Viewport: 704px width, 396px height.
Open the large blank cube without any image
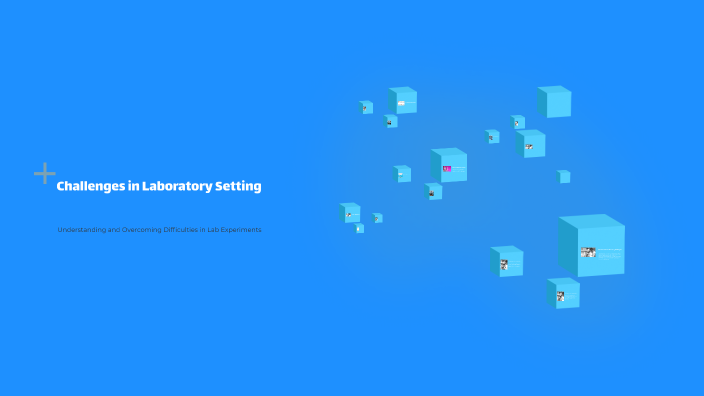[554, 102]
